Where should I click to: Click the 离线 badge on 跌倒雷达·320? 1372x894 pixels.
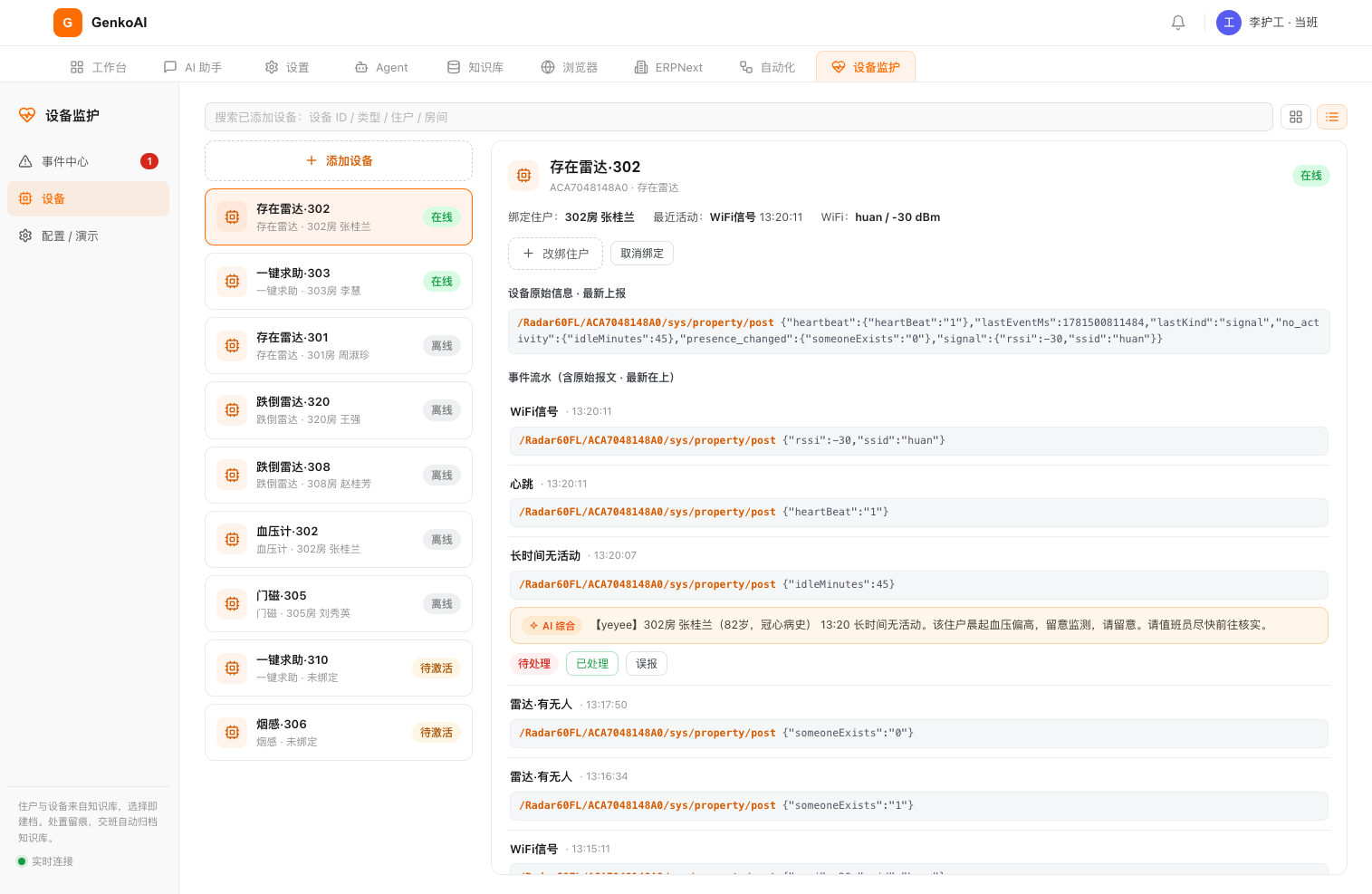pos(442,410)
